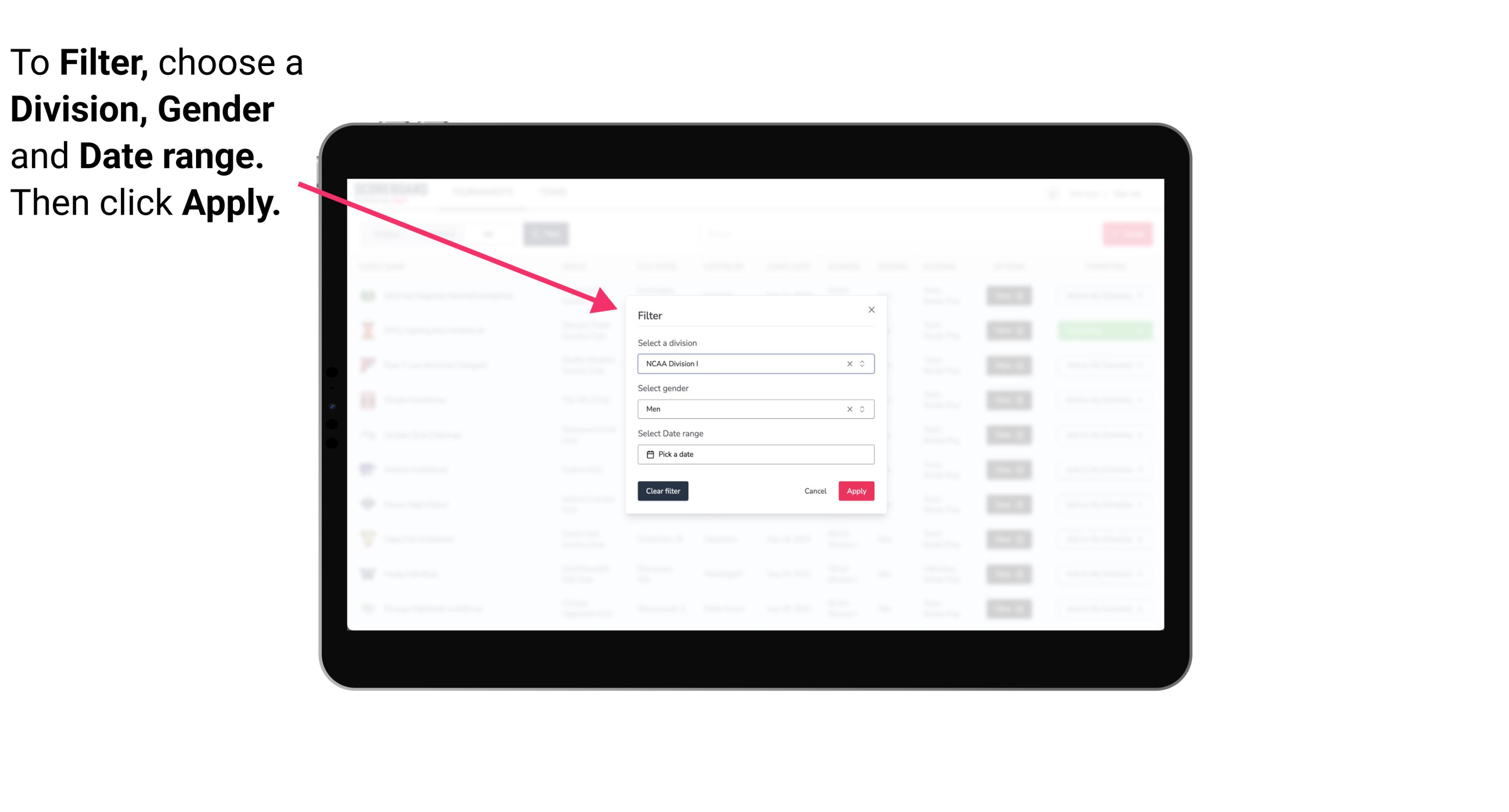The width and height of the screenshot is (1509, 812).
Task: Click the red Apply button icon area
Action: pos(856,491)
